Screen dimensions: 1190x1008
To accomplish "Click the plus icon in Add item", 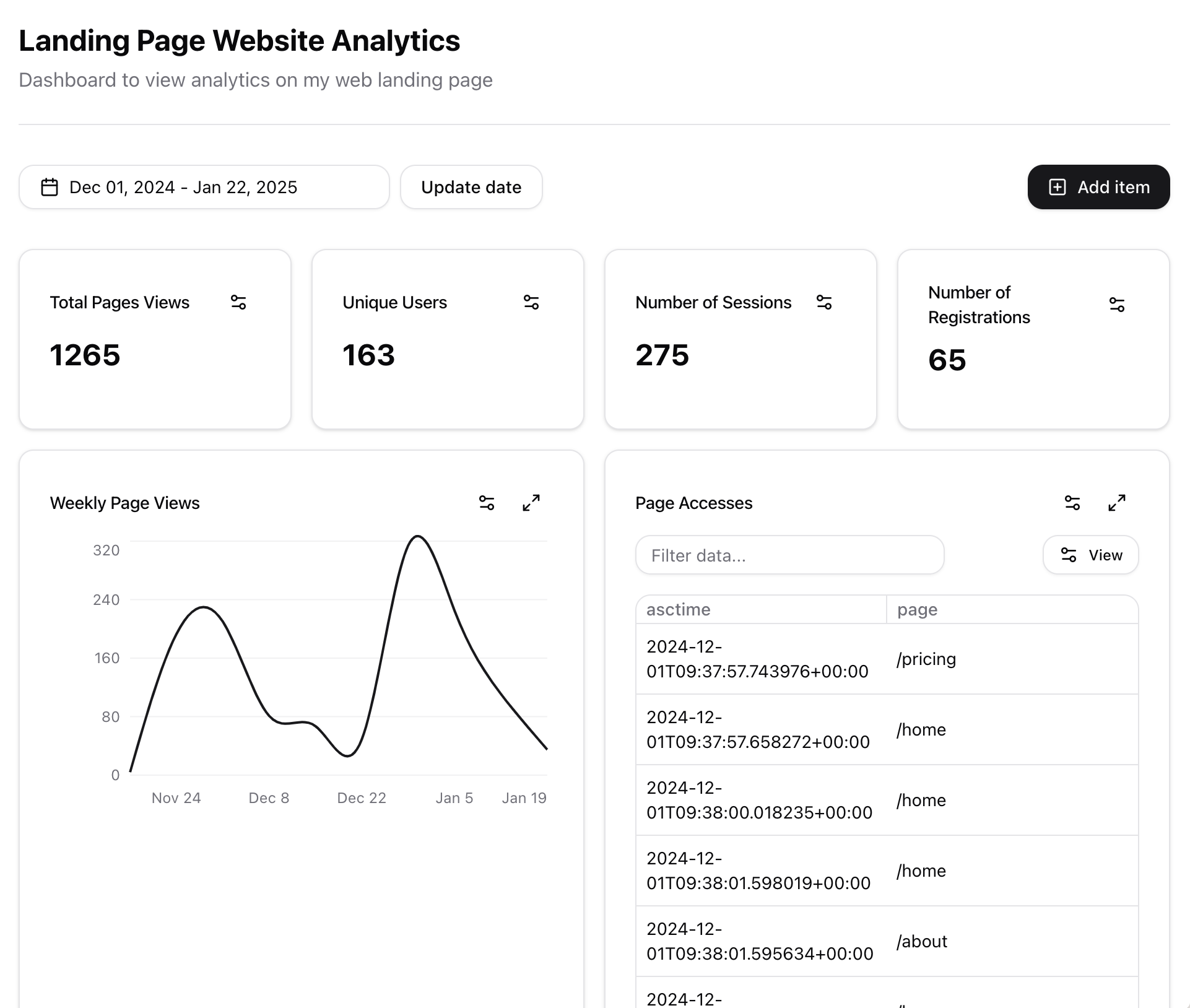I will tap(1058, 187).
